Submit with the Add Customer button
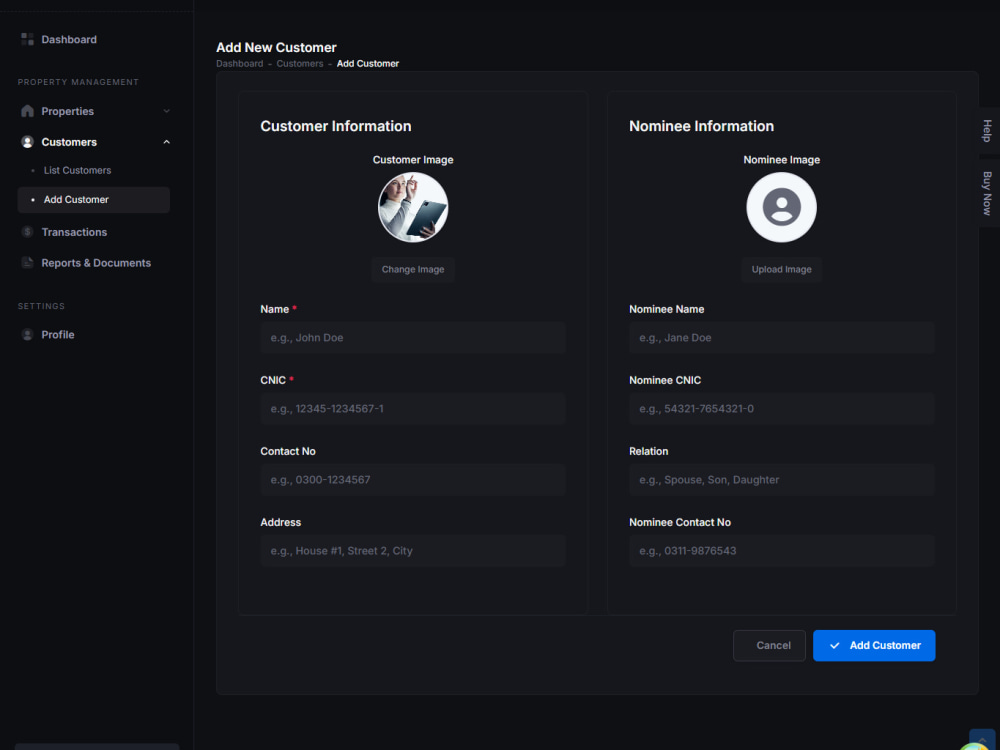1000x750 pixels. click(x=874, y=645)
